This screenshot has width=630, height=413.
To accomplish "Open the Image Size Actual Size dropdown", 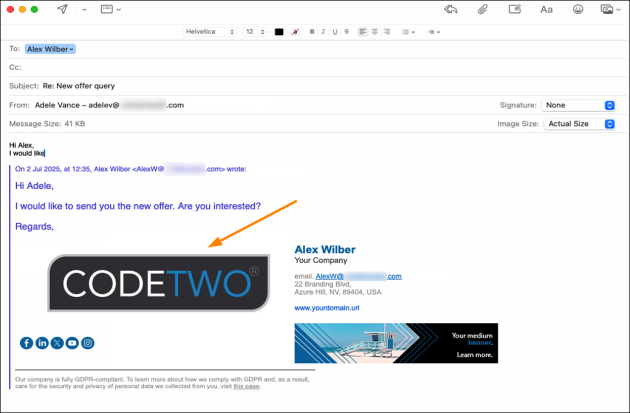I will [579, 124].
